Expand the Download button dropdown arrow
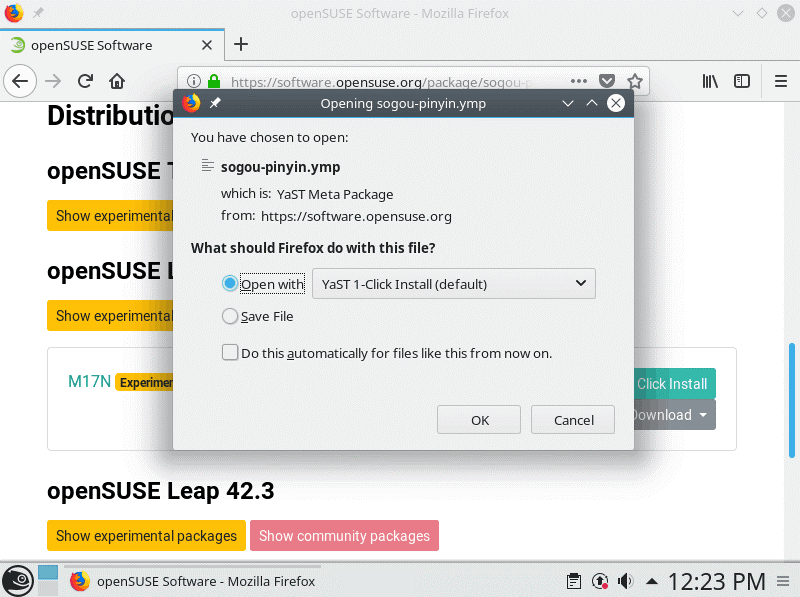This screenshot has height=597, width=800. 703,415
